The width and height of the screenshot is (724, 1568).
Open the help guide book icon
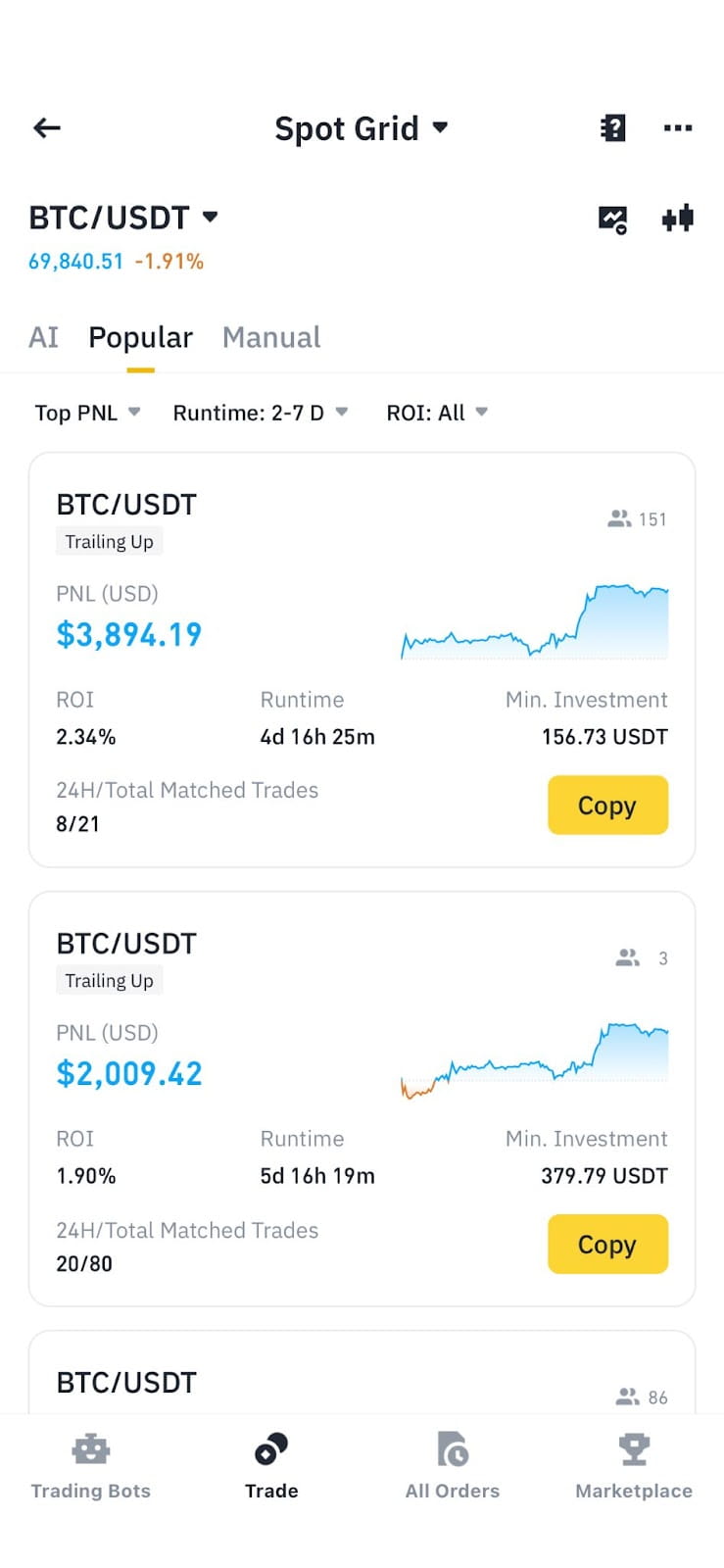tap(612, 127)
